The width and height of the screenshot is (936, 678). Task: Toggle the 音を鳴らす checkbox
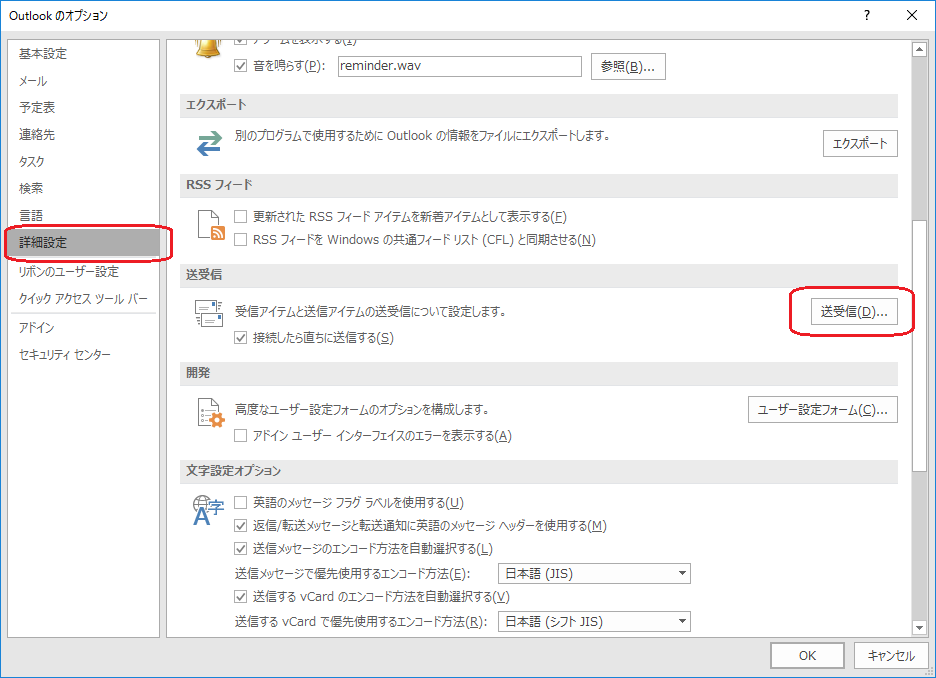click(240, 67)
